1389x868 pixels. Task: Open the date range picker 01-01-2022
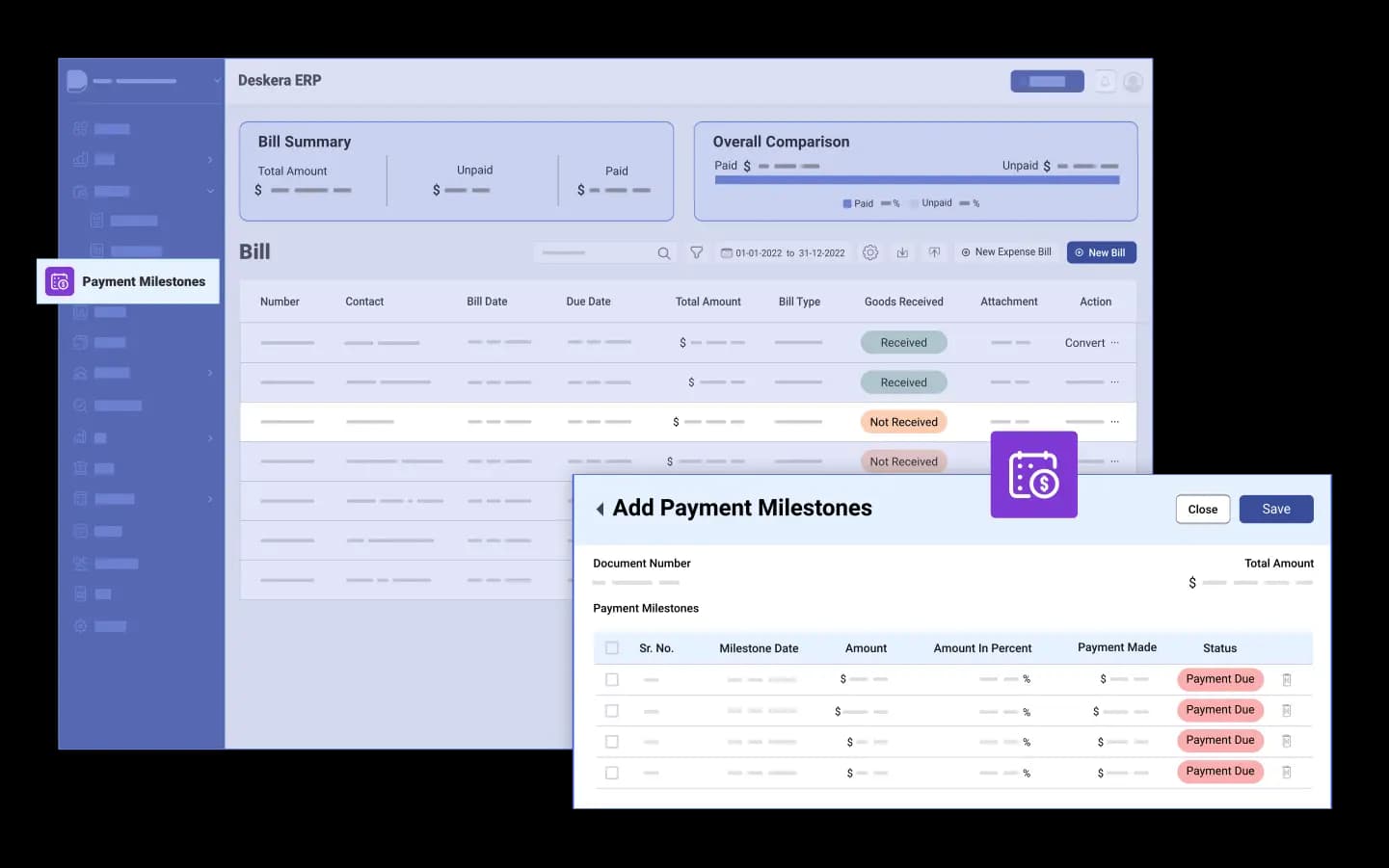pos(783,253)
